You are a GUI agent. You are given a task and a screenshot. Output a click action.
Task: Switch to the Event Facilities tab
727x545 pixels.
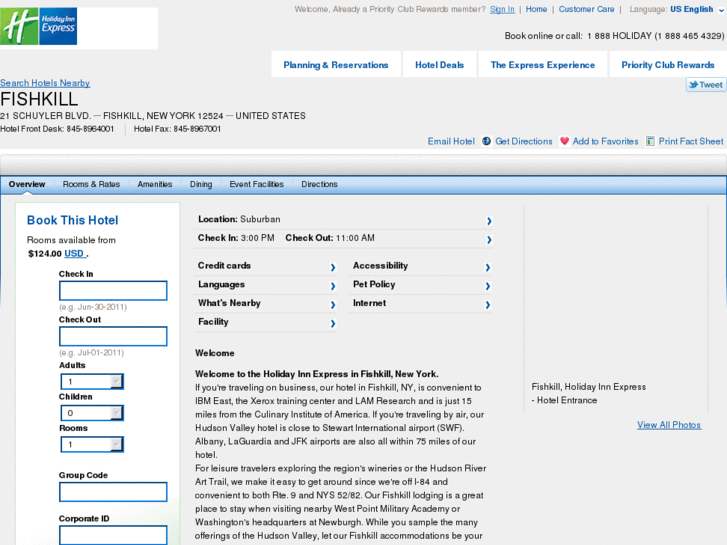(x=256, y=184)
